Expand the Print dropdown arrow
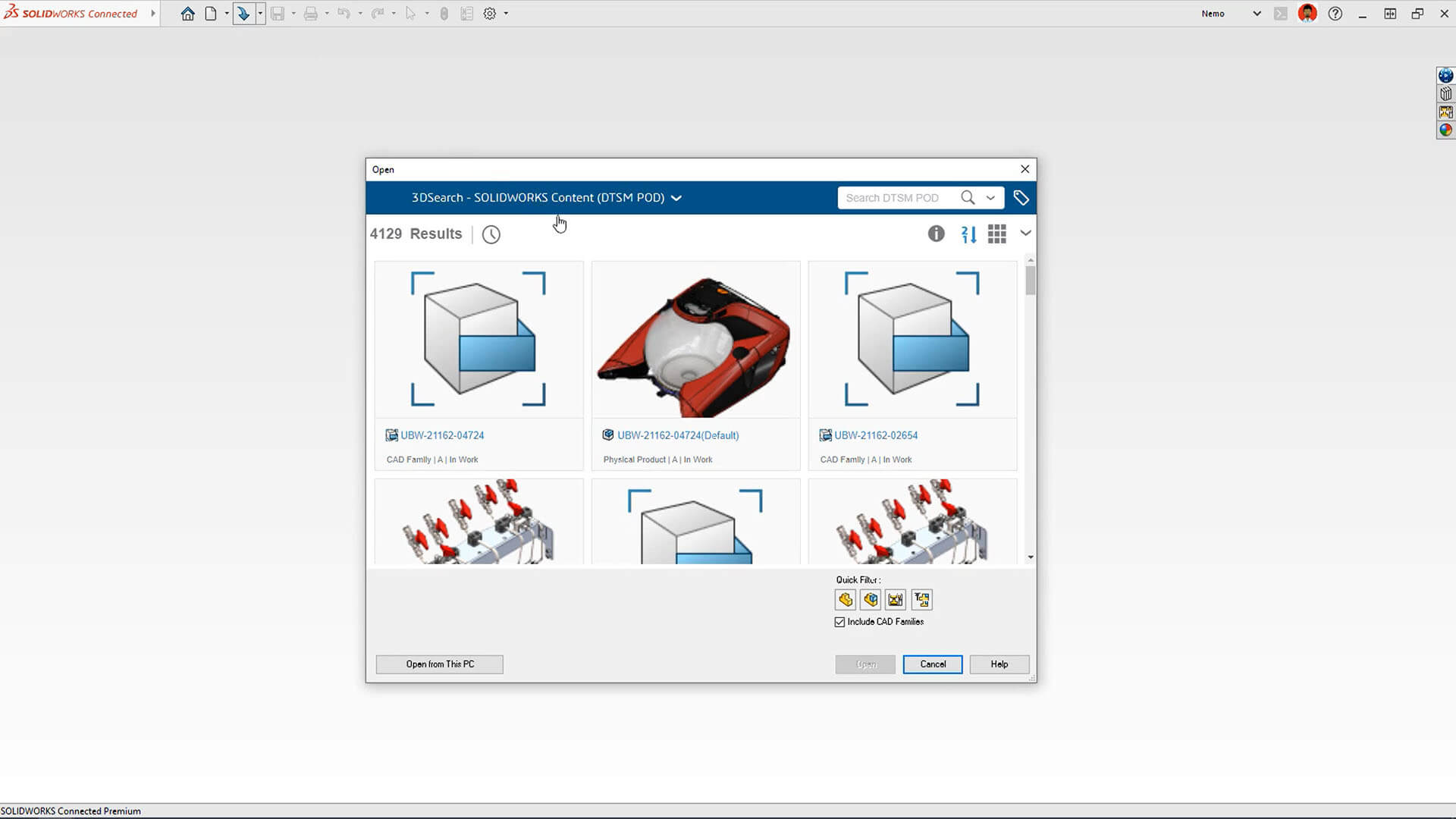This screenshot has height=819, width=1456. pyautogui.click(x=327, y=14)
